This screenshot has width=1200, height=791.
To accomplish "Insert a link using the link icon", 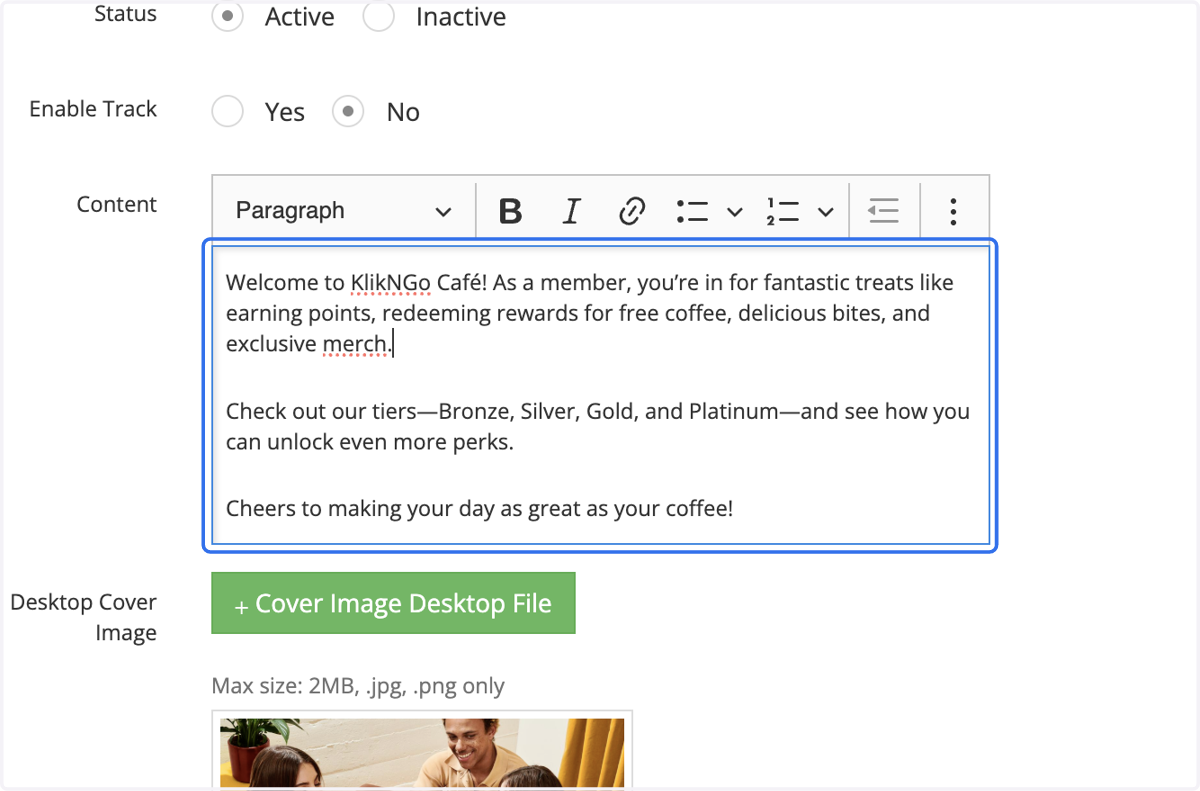I will [631, 211].
